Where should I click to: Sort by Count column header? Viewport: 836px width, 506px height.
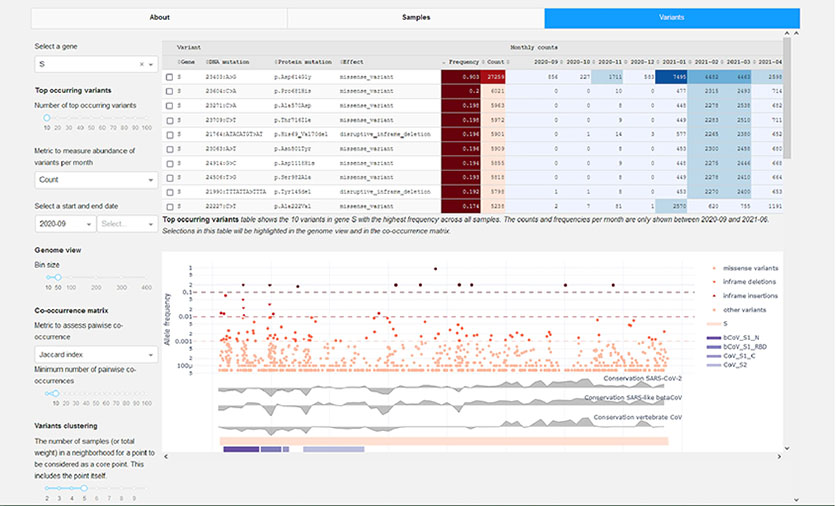tap(496, 62)
